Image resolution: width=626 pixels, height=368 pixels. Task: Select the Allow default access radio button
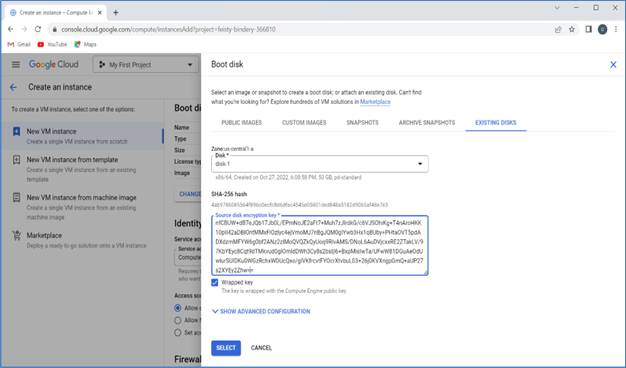178,308
